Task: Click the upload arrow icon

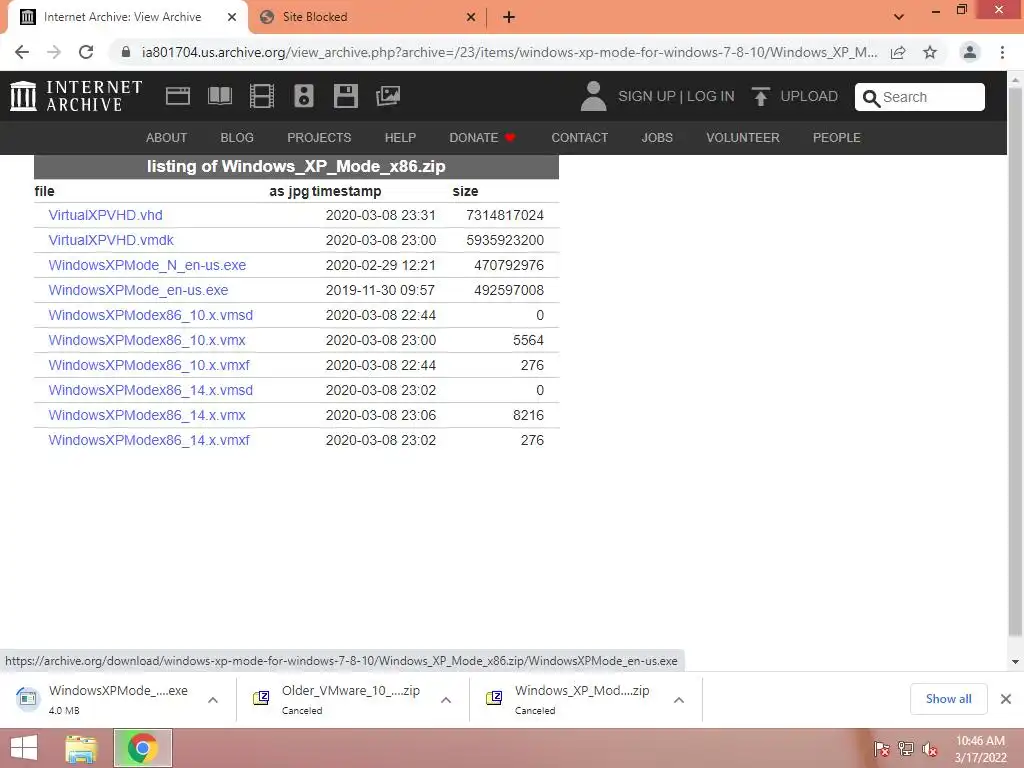Action: 760,97
